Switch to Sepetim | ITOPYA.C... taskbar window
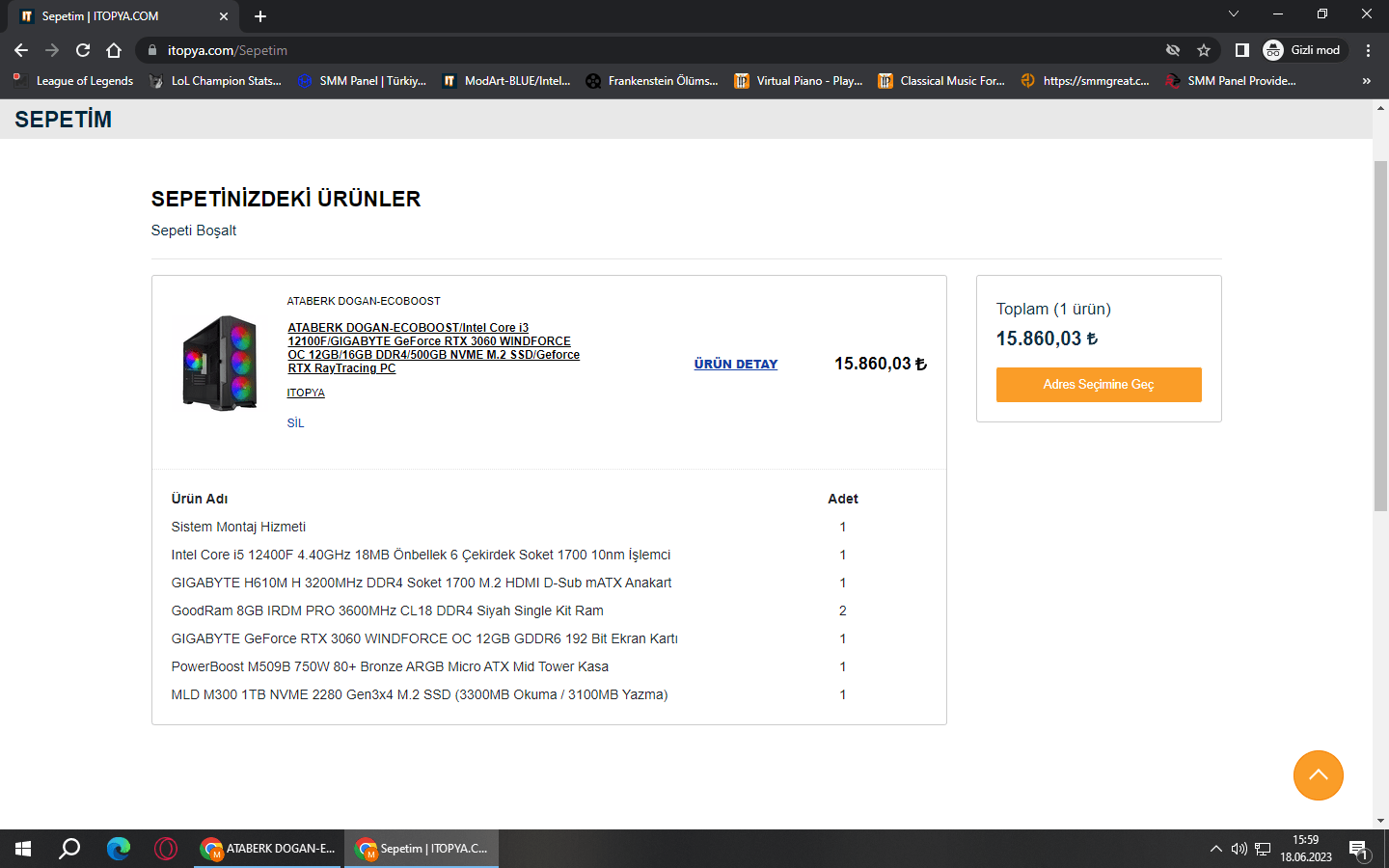Screen dimensions: 1389x868 tap(422, 849)
